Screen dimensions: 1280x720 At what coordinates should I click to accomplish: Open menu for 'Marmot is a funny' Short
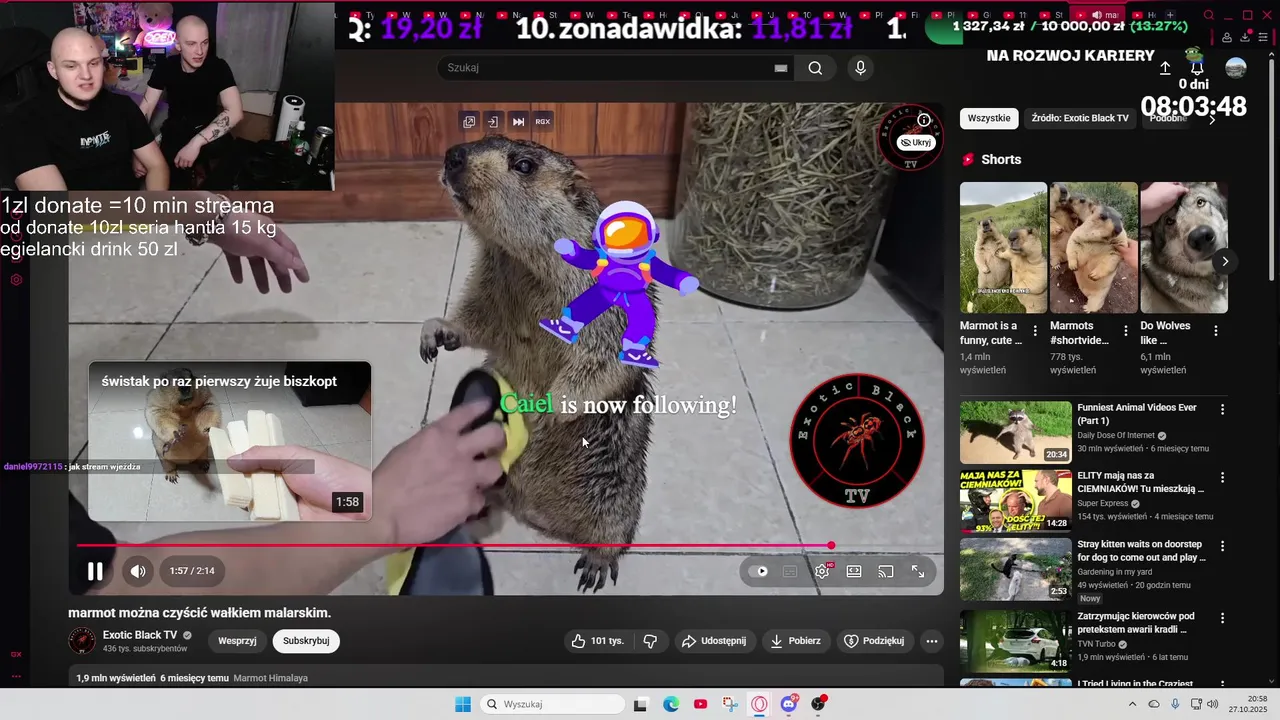pos(1035,331)
